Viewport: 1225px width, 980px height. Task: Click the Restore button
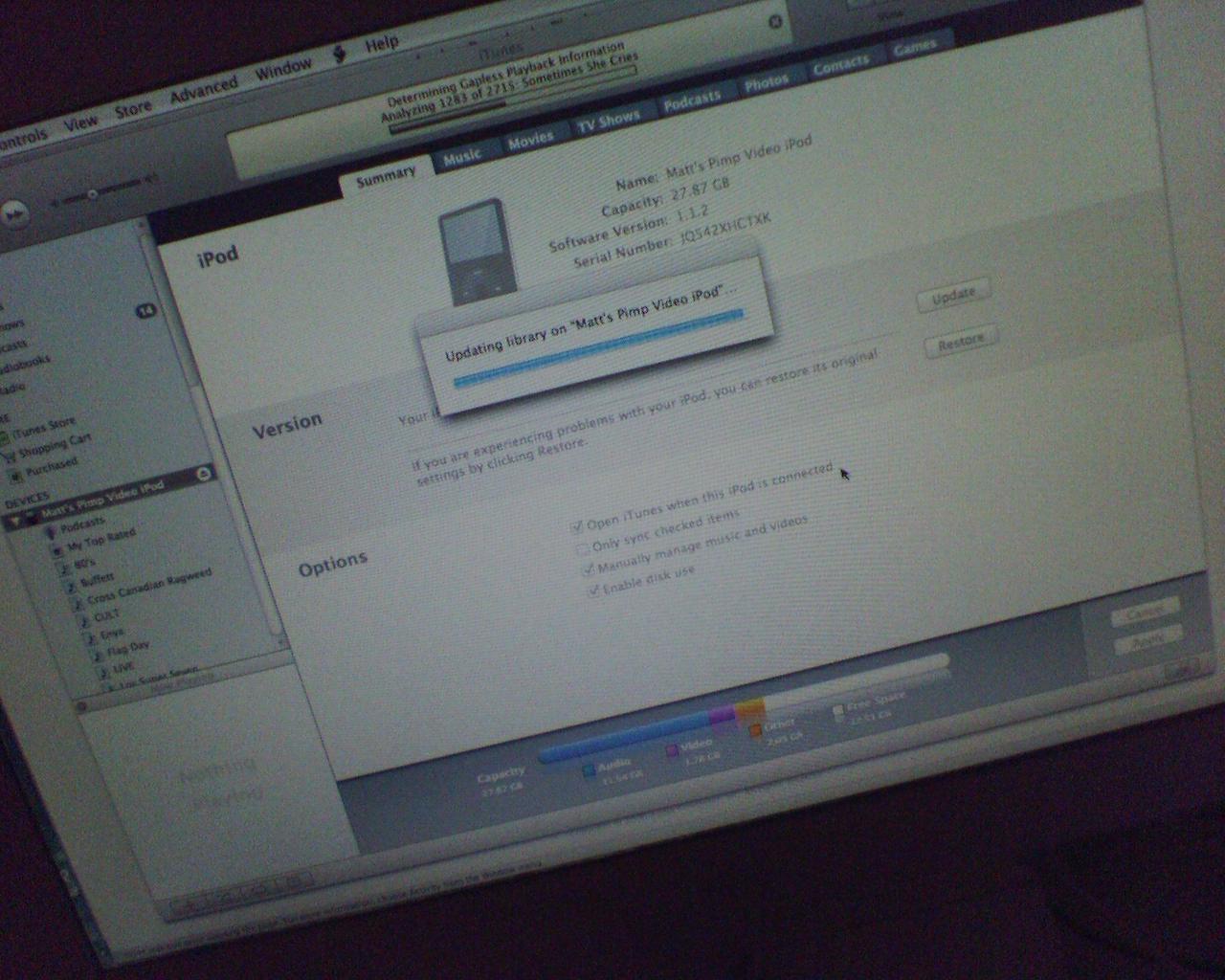[961, 342]
